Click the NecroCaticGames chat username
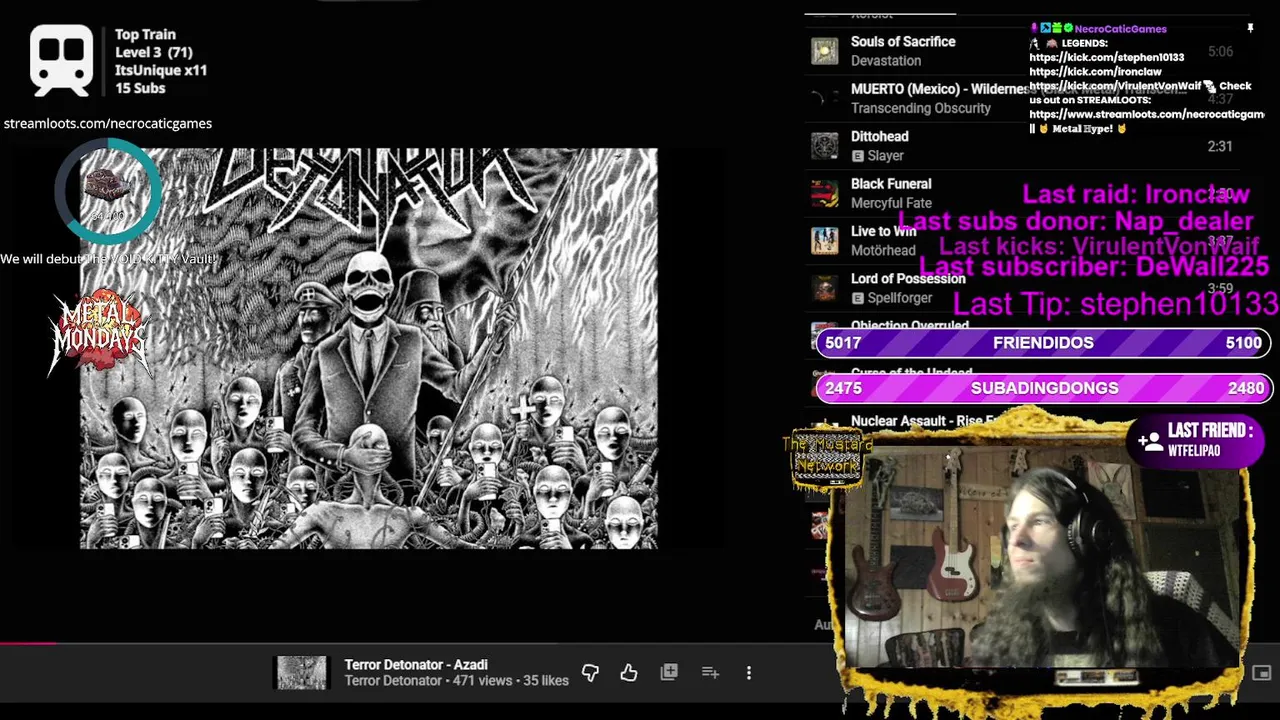The width and height of the screenshot is (1280, 720). point(1120,29)
